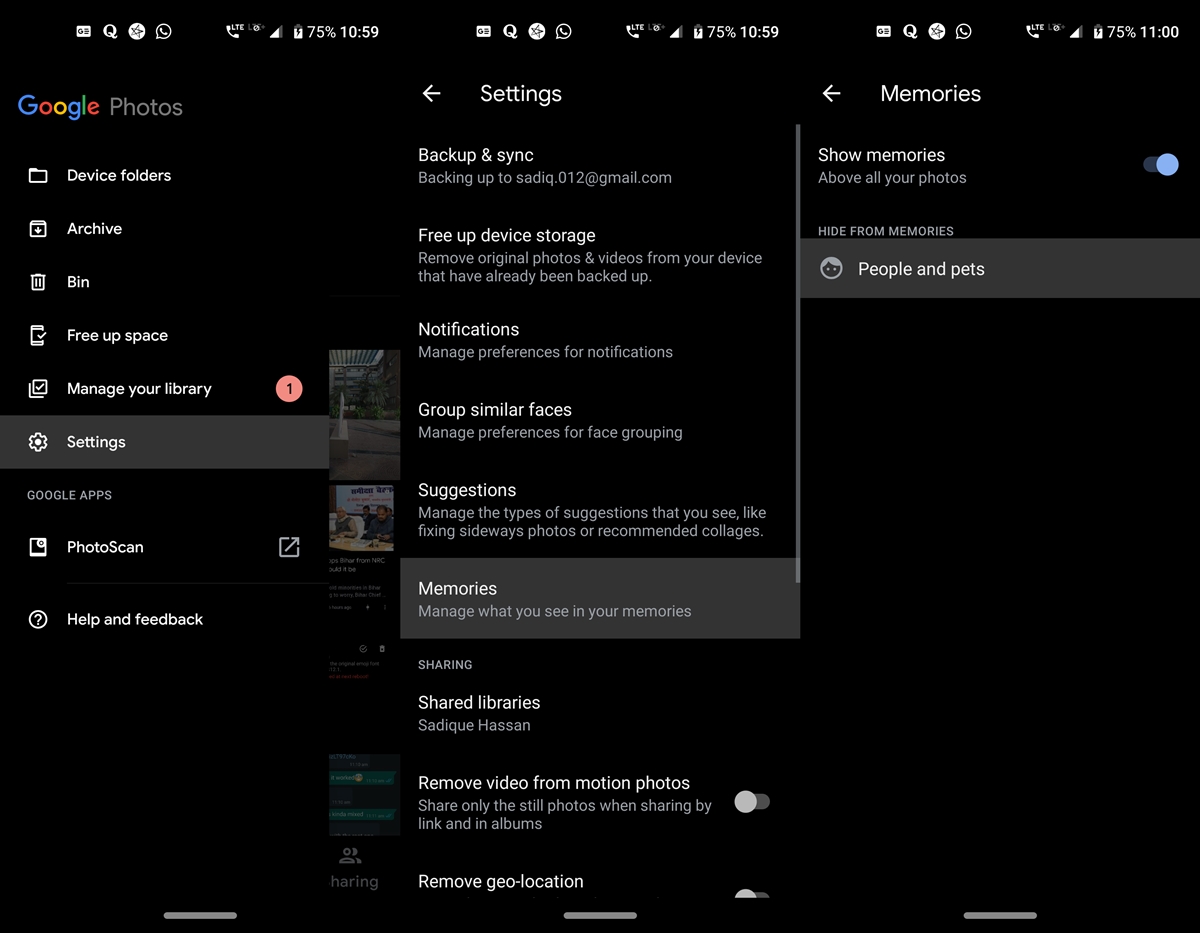
Task: Click the PhotoScan label in Google Apps
Action: pyautogui.click(x=105, y=547)
